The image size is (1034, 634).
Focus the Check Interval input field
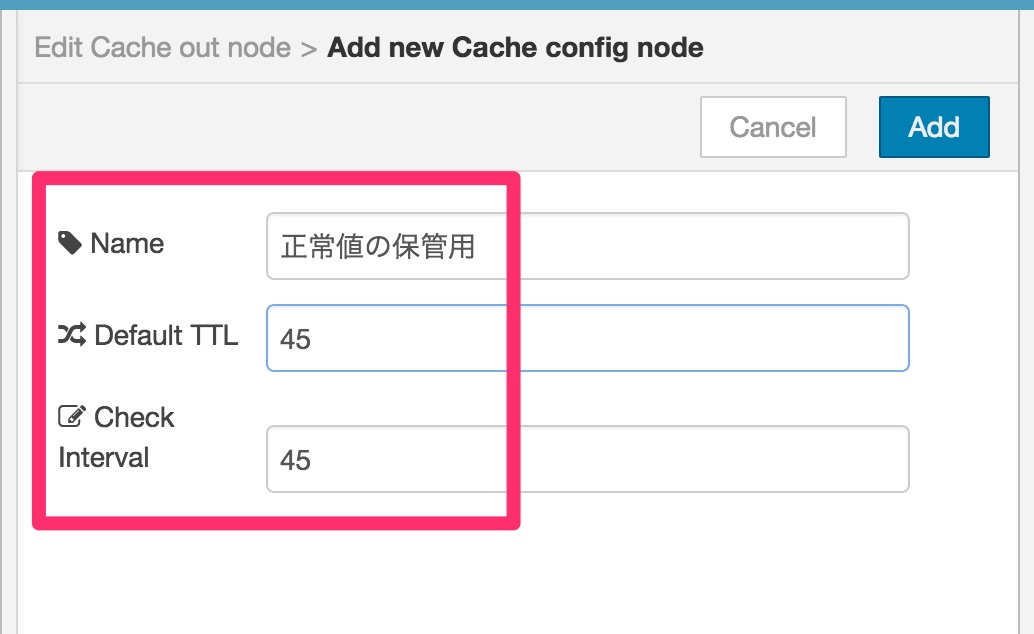click(x=588, y=459)
